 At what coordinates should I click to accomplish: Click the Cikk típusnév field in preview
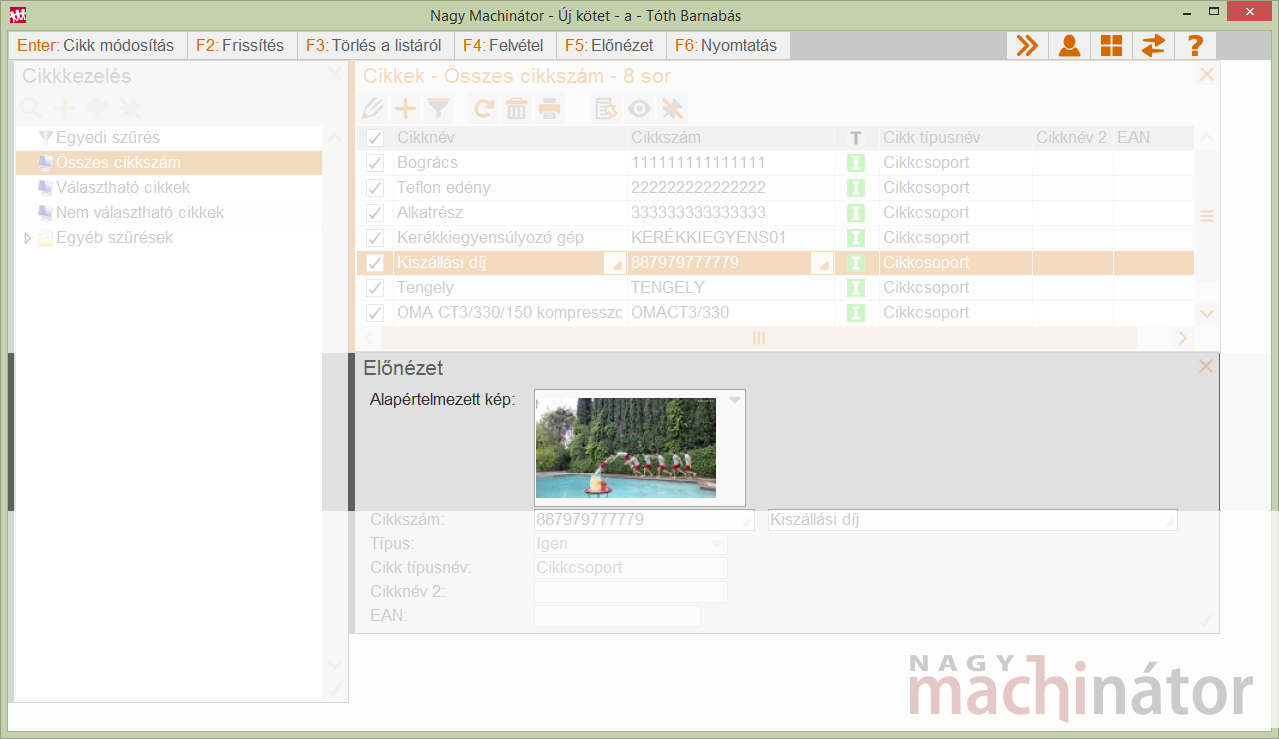coord(631,568)
